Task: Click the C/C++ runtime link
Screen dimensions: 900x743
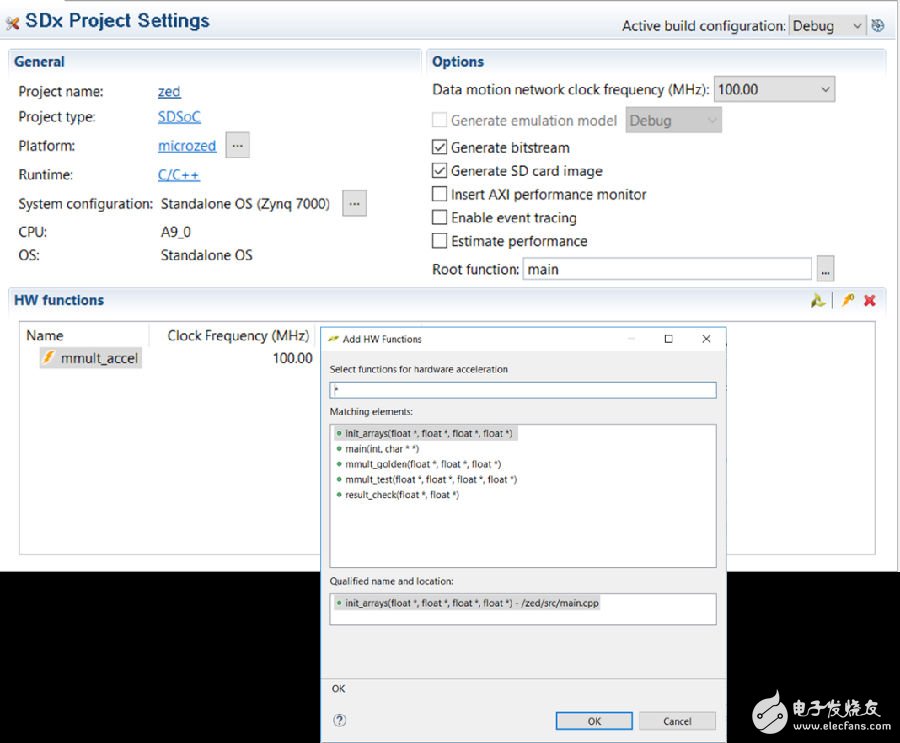Action: [x=179, y=175]
